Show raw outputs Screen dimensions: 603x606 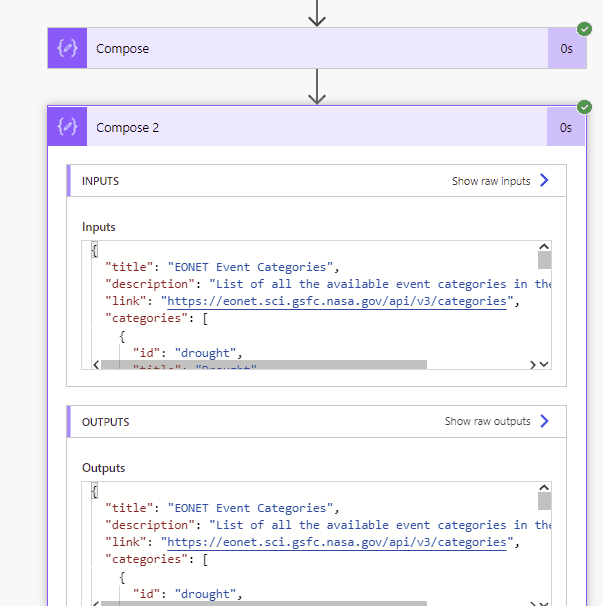[487, 421]
